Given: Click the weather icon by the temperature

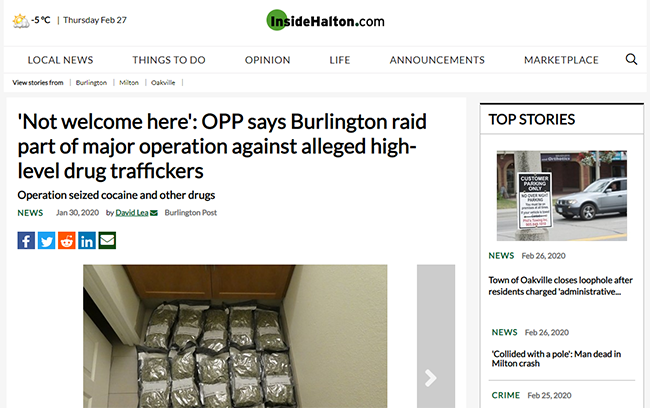Looking at the screenshot, I should 21,20.
